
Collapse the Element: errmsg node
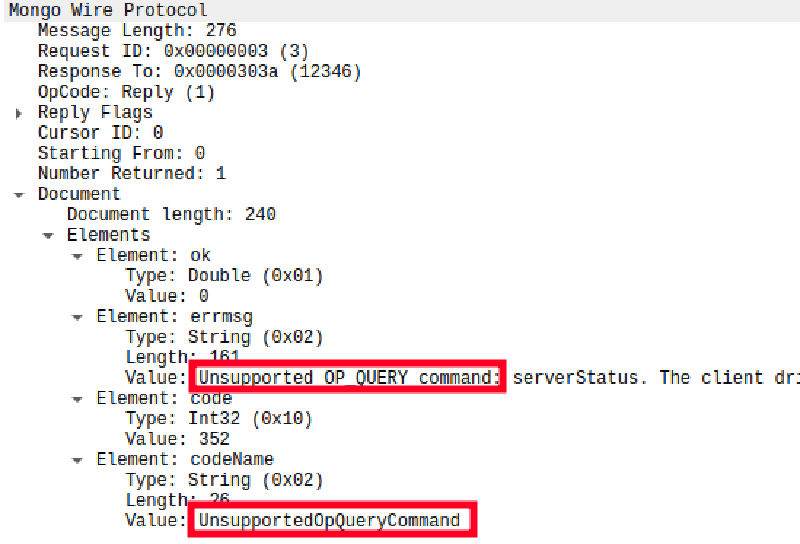[x=77, y=317]
